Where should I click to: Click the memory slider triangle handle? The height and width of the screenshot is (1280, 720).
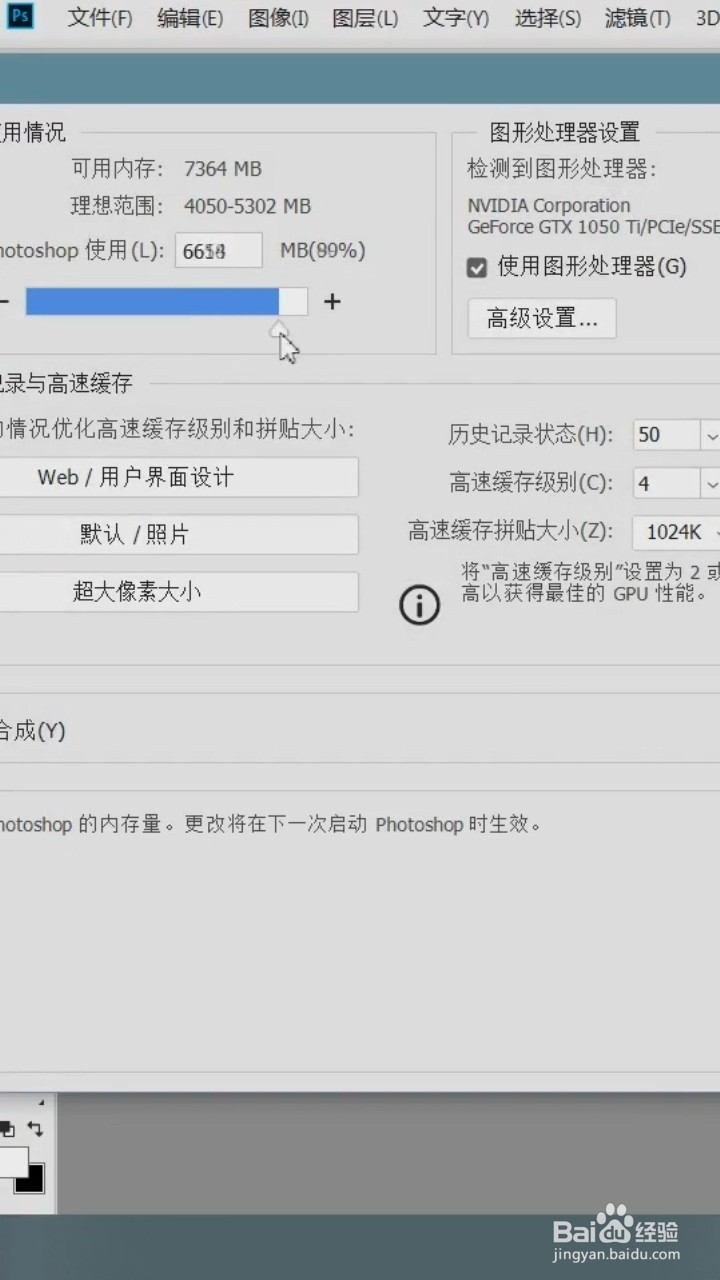coord(279,328)
